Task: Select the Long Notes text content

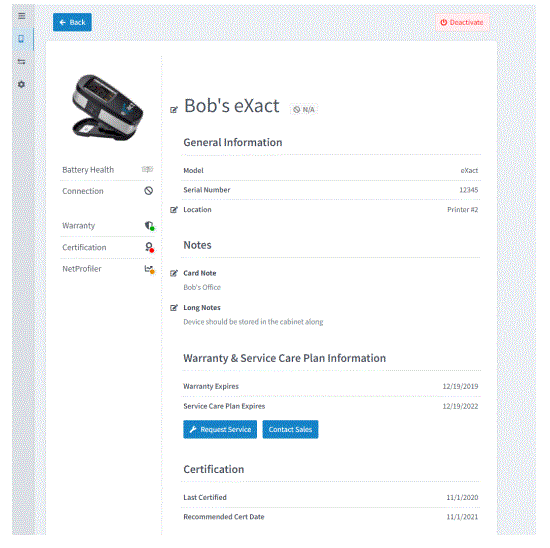Action: tap(253, 322)
